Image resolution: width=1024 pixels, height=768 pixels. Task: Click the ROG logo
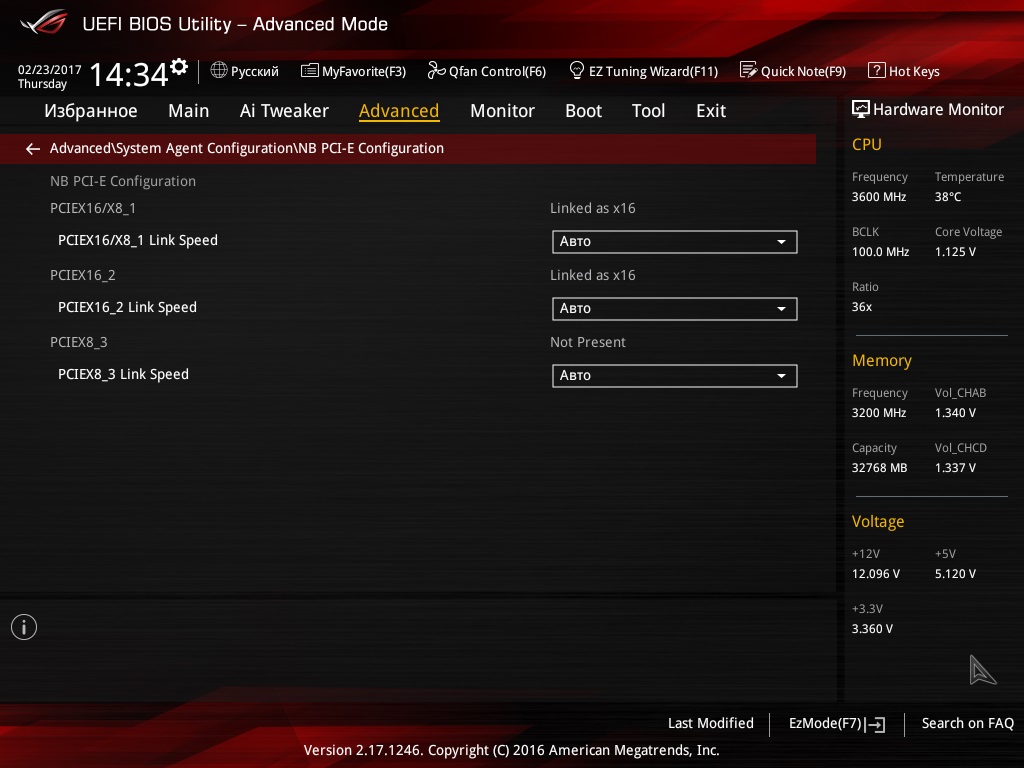coord(44,23)
